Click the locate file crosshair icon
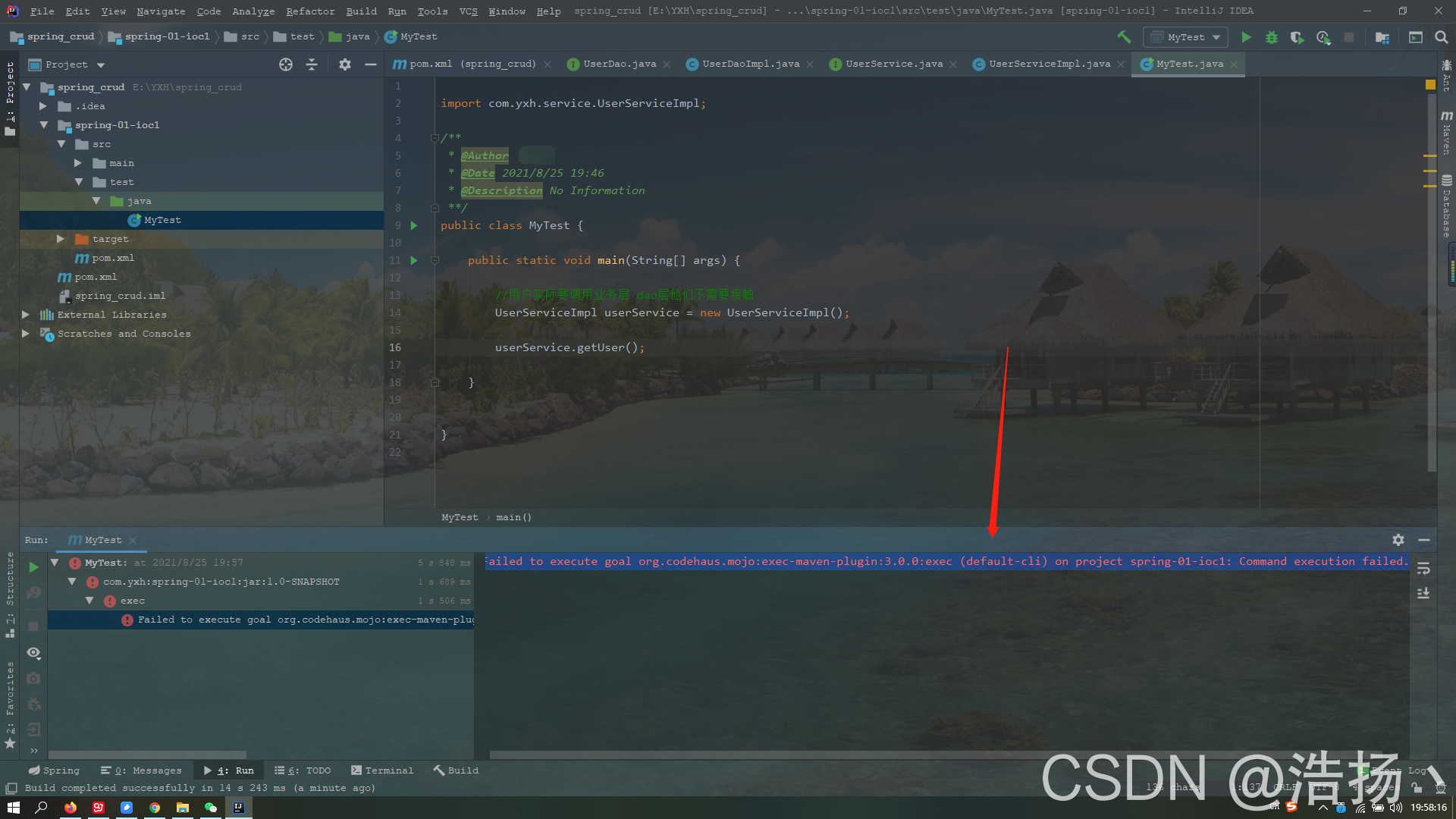This screenshot has height=819, width=1456. pyautogui.click(x=286, y=64)
